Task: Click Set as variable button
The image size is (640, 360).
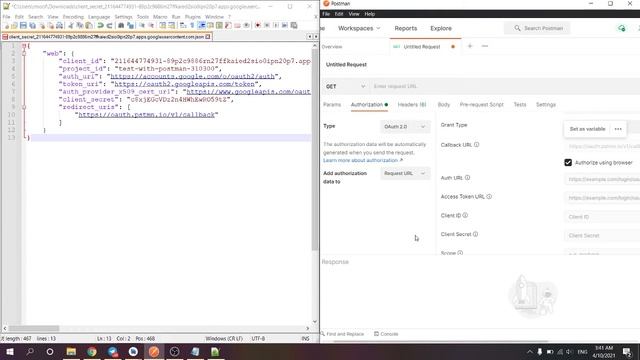Action: (x=587, y=129)
